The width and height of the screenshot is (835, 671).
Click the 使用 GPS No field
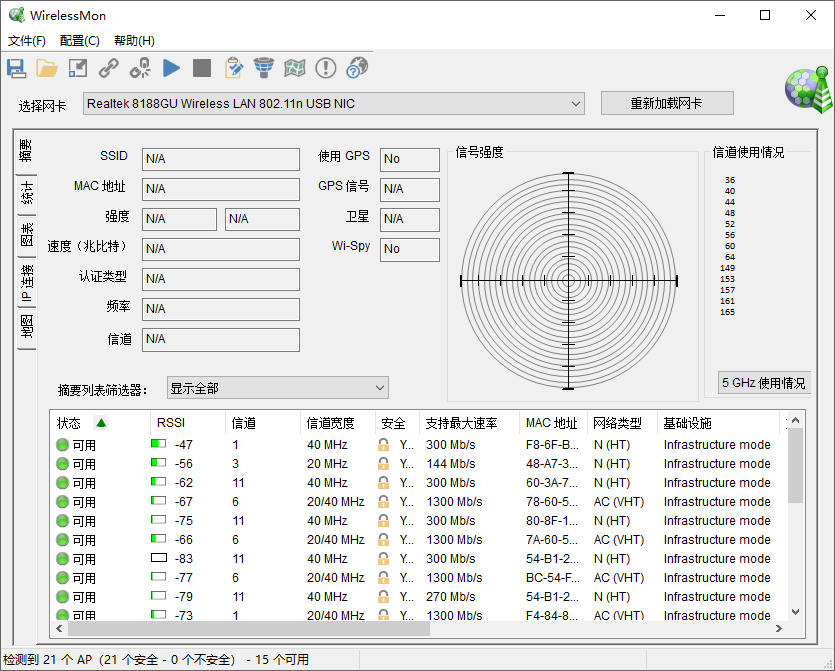(410, 159)
